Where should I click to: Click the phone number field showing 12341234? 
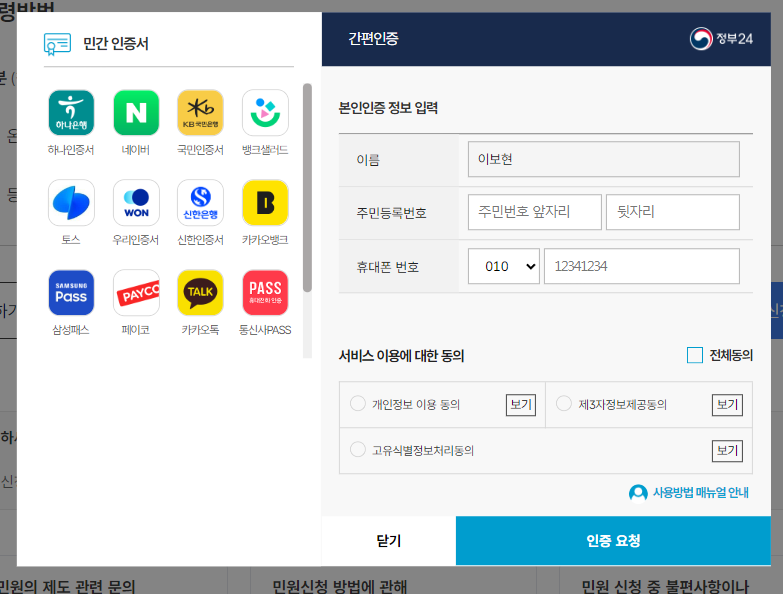[x=642, y=266]
